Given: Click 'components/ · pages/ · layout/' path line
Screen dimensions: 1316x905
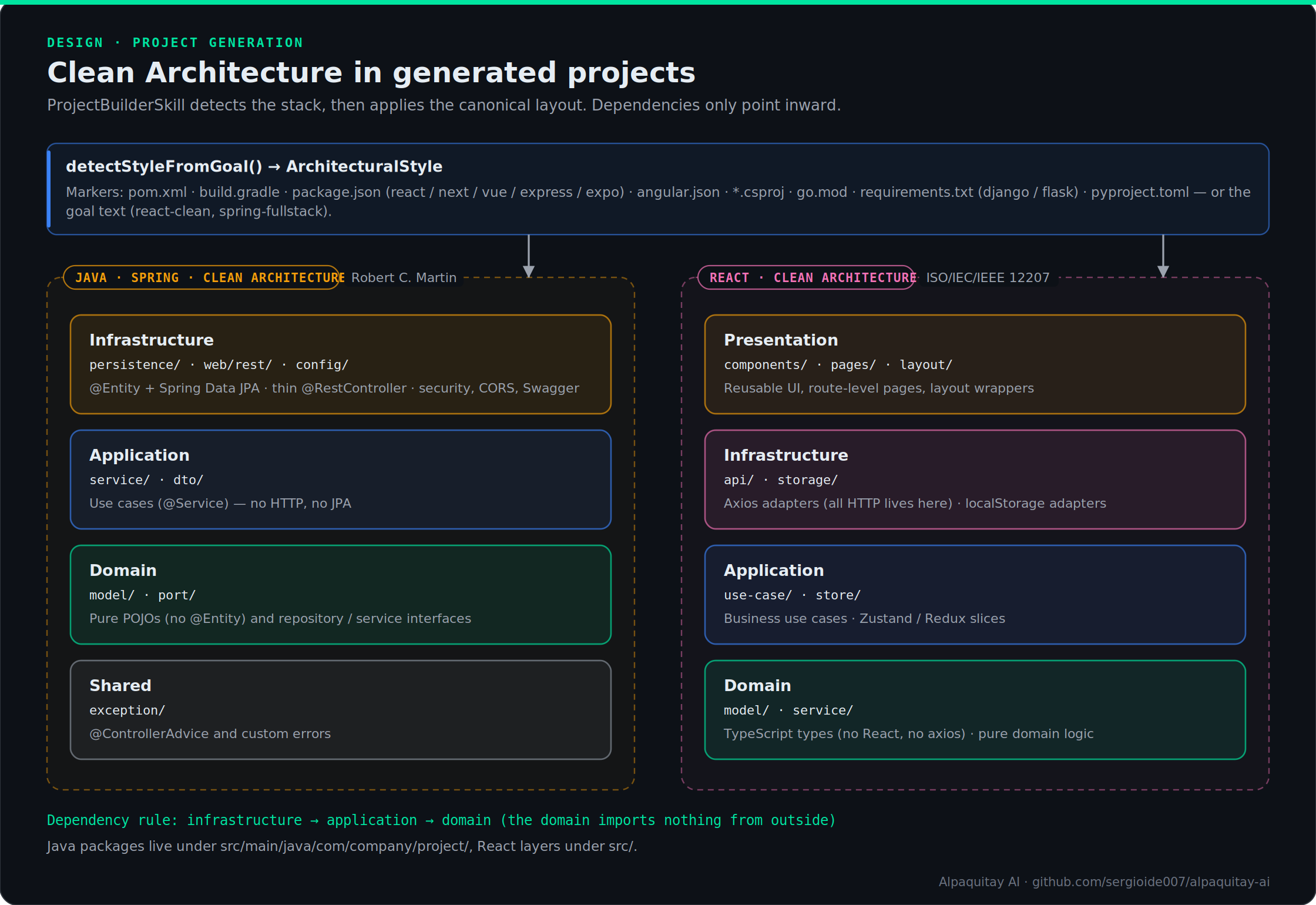Looking at the screenshot, I should pyautogui.click(x=838, y=365).
